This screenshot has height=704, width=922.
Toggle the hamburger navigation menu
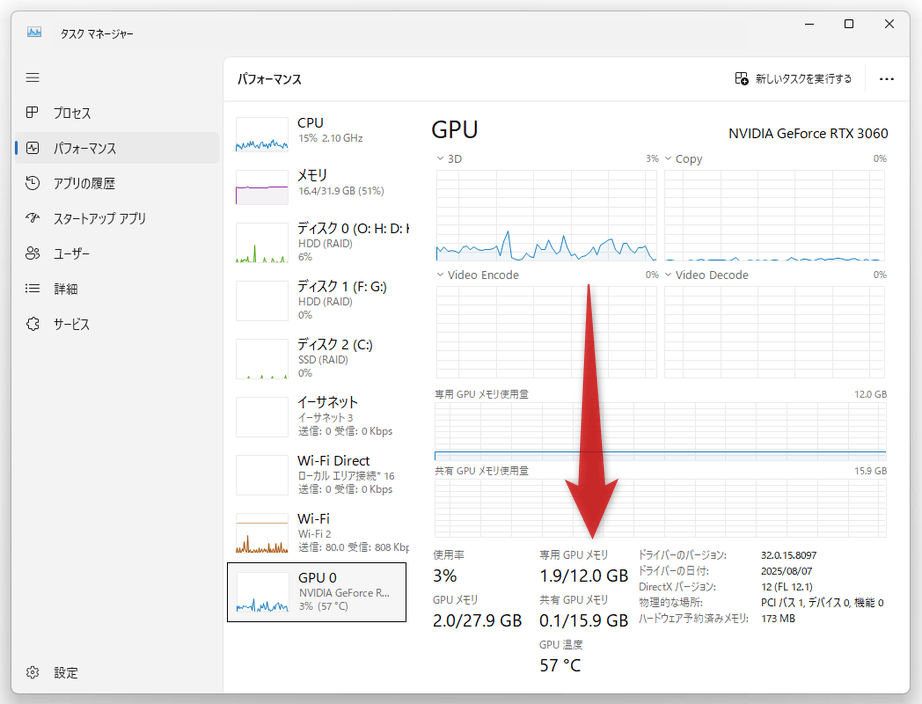pos(32,78)
